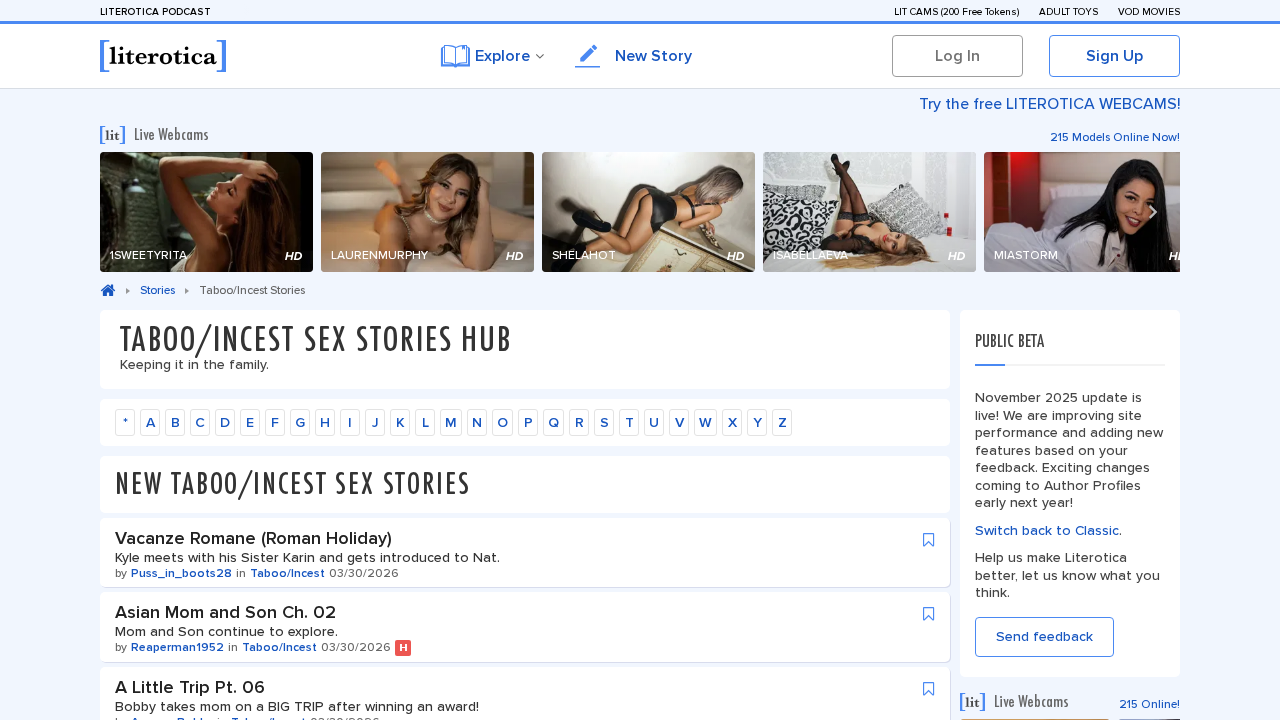Screen dimensions: 1280x720
Task: Filter stories by letter H
Action: (x=325, y=422)
